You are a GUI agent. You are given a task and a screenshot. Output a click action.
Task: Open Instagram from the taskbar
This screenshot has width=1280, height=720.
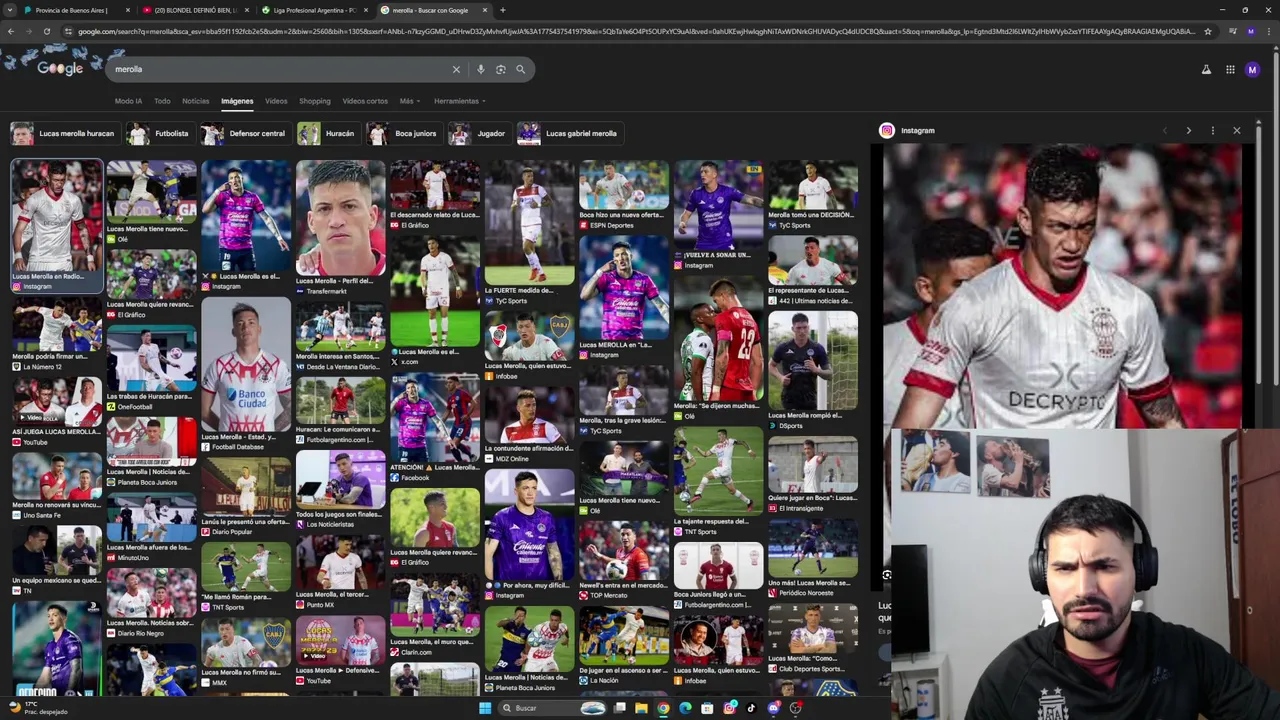click(x=729, y=708)
